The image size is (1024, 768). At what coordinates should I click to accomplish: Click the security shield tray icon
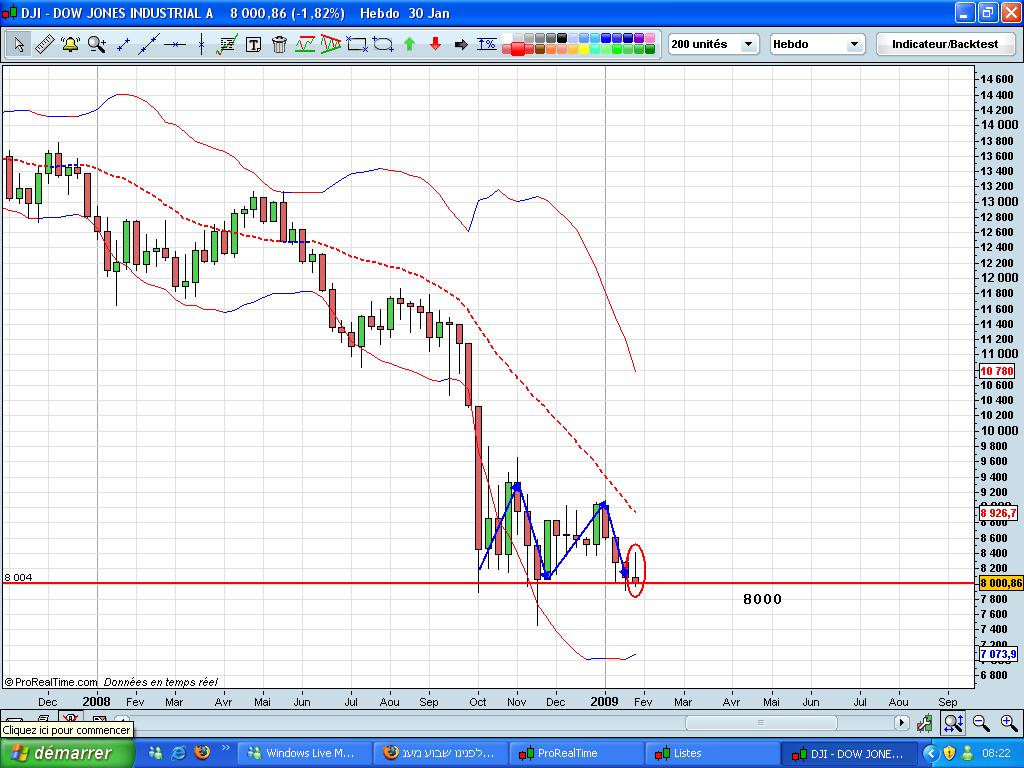tap(950, 754)
